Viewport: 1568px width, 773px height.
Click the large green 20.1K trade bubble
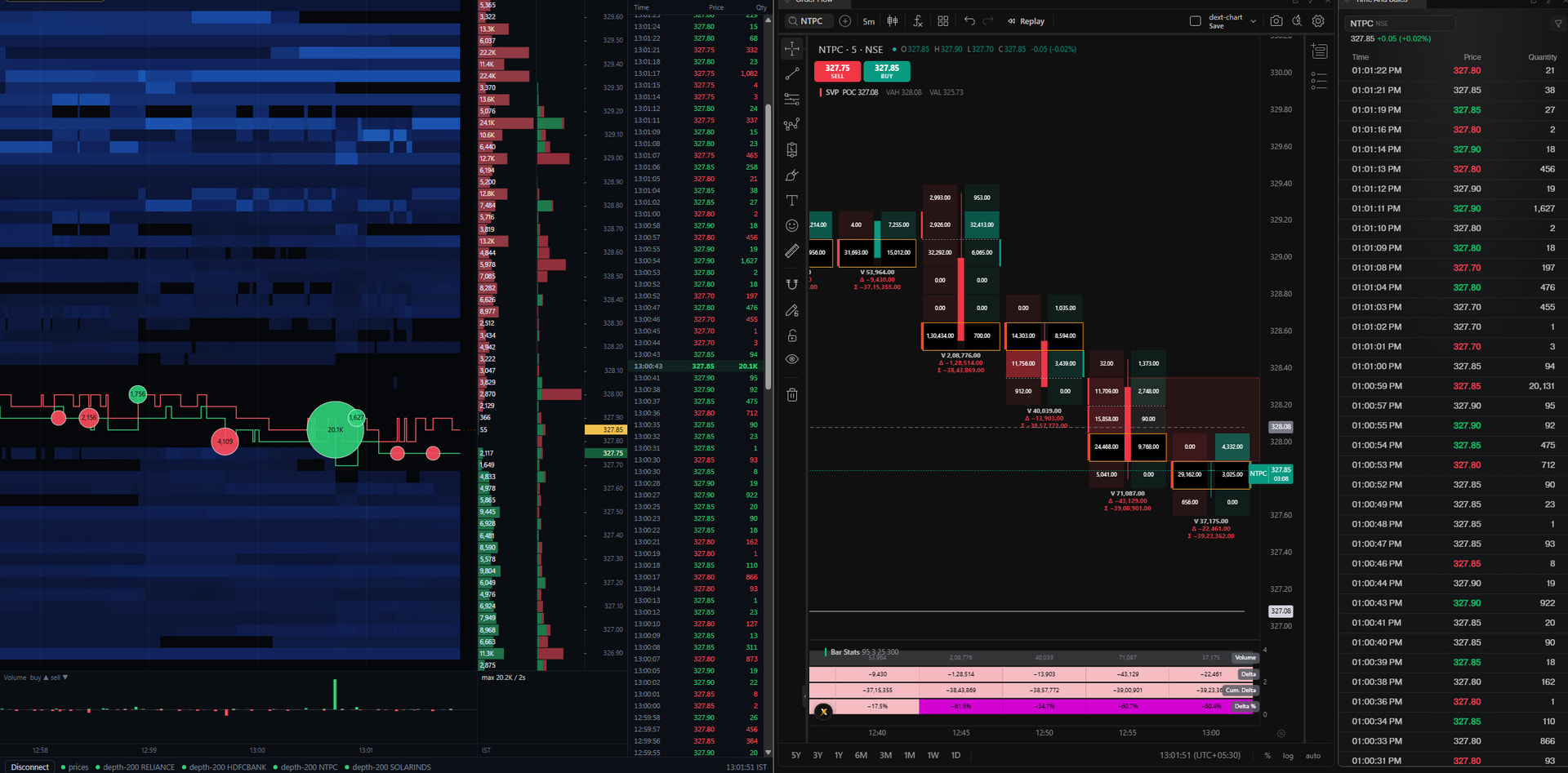tap(335, 429)
